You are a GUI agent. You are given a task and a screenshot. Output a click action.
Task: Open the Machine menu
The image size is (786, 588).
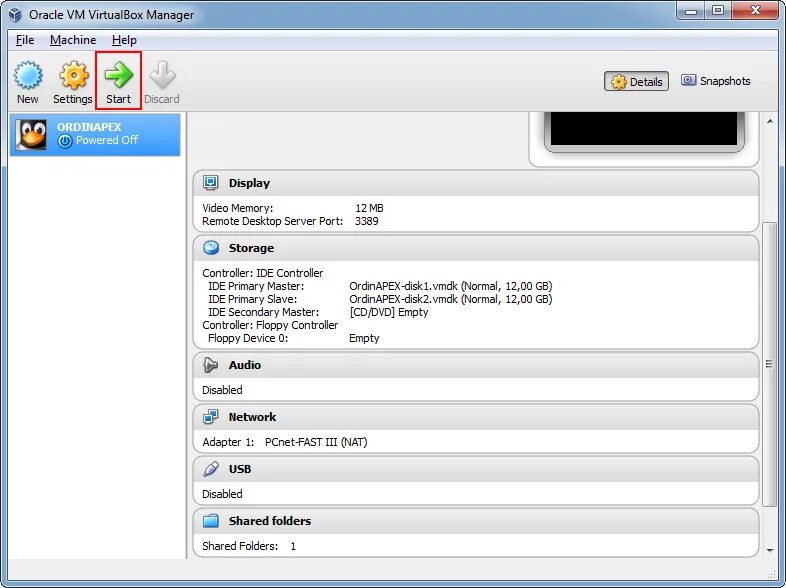[73, 40]
